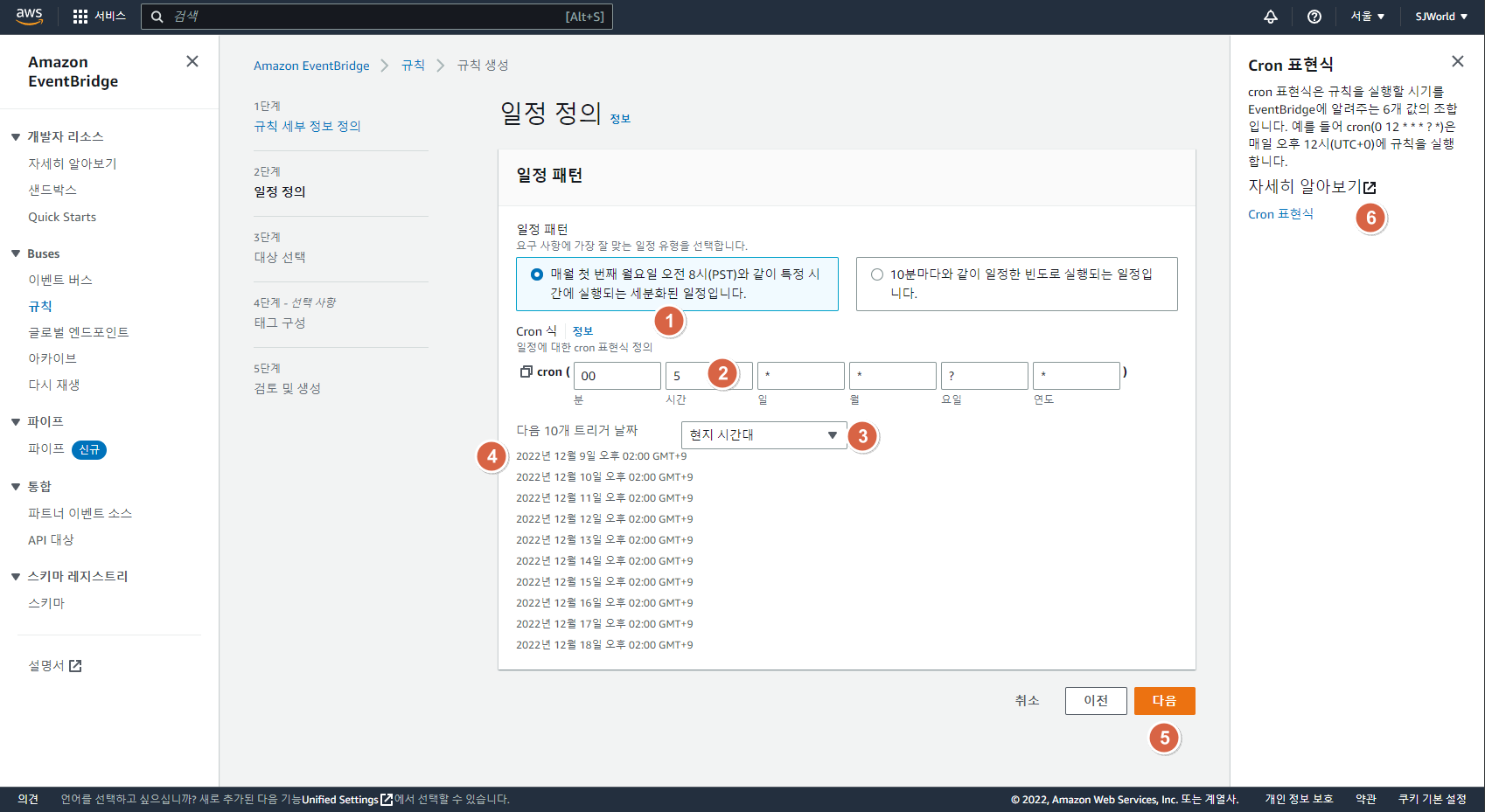
Task: Open the 서비스 grid menu
Action: point(100,17)
